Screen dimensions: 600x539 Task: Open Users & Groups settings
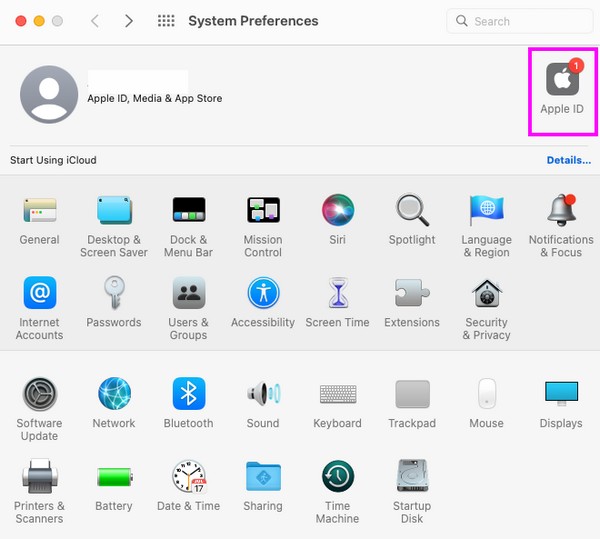tap(189, 293)
